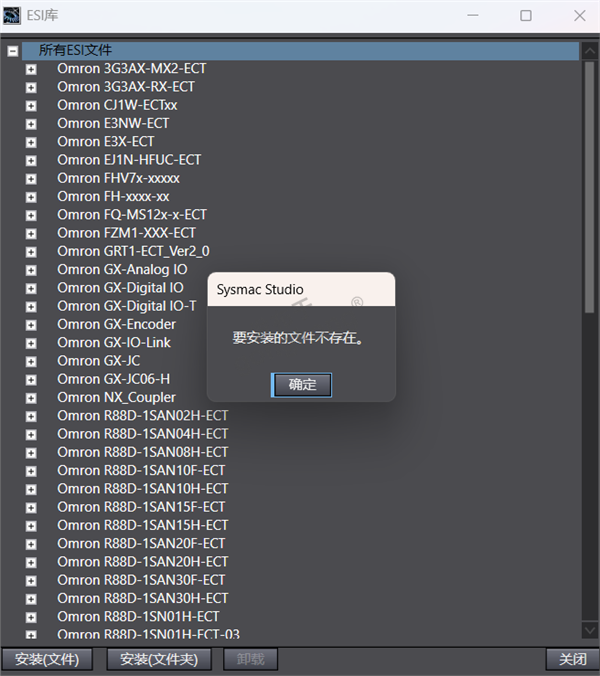
Task: Expand the Omron R88D-1SAN02H-ECT node
Action: 31,416
